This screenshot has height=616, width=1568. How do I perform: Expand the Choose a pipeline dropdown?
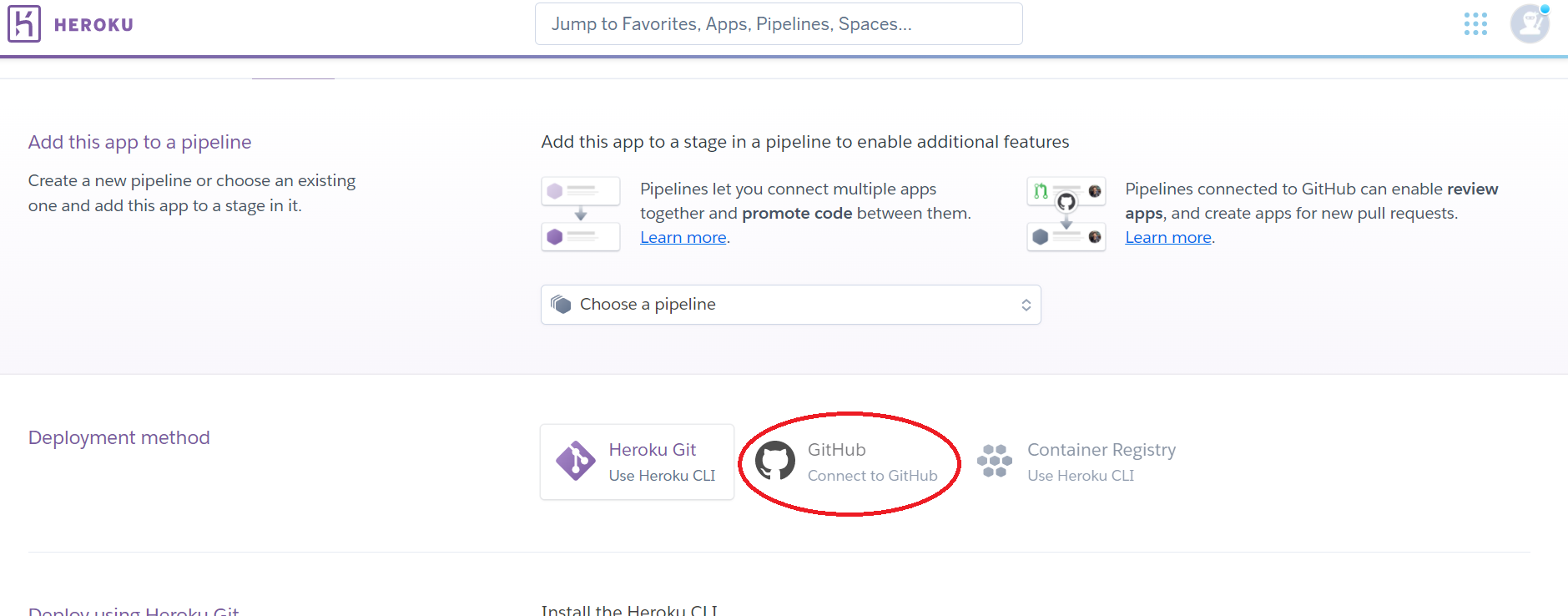tap(789, 305)
